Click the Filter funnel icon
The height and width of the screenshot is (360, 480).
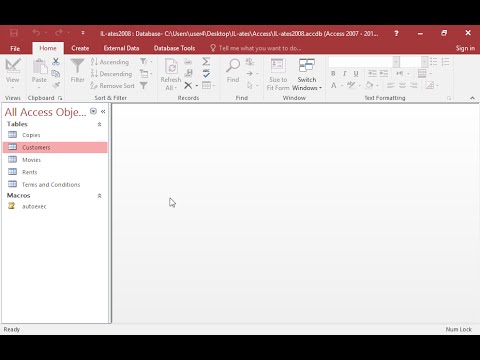[77, 66]
